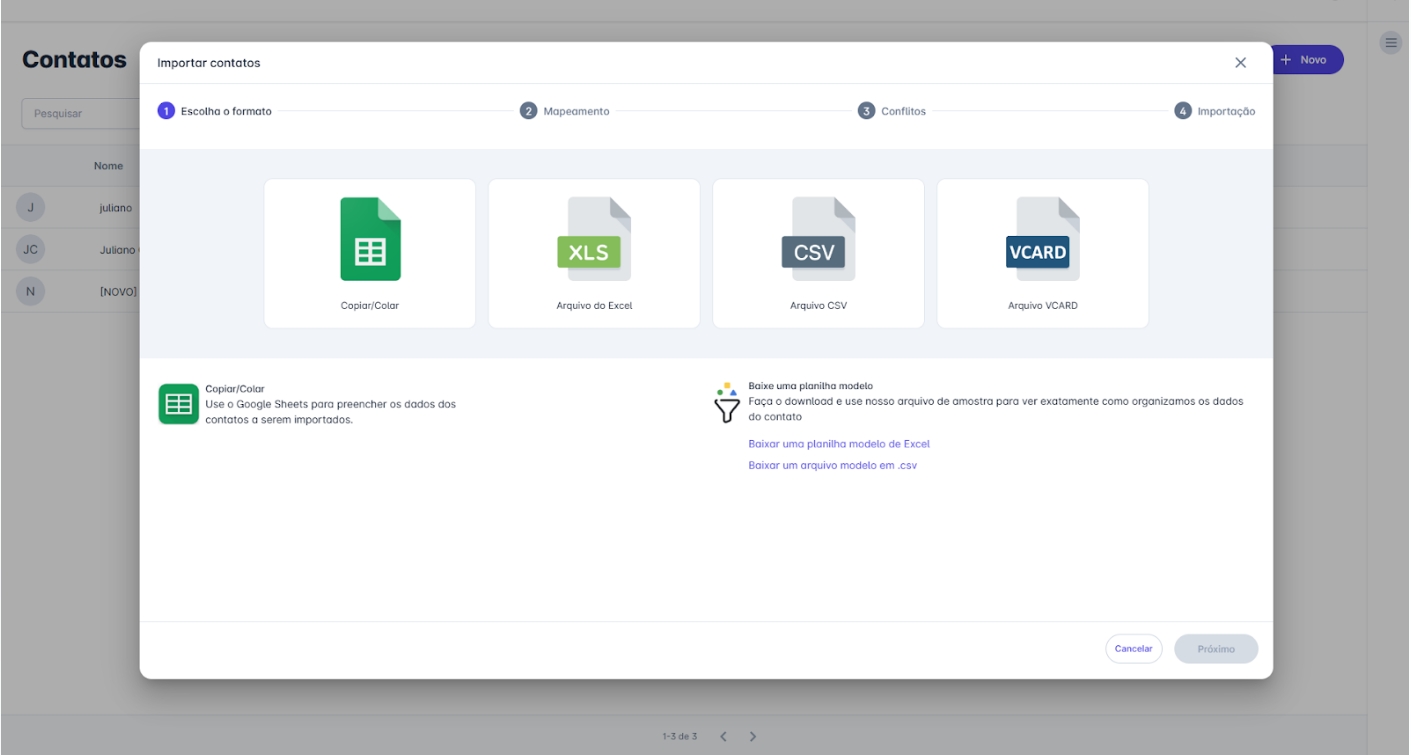Click the Próximo button
Screen dimensions: 1411x755
pyautogui.click(x=1216, y=649)
